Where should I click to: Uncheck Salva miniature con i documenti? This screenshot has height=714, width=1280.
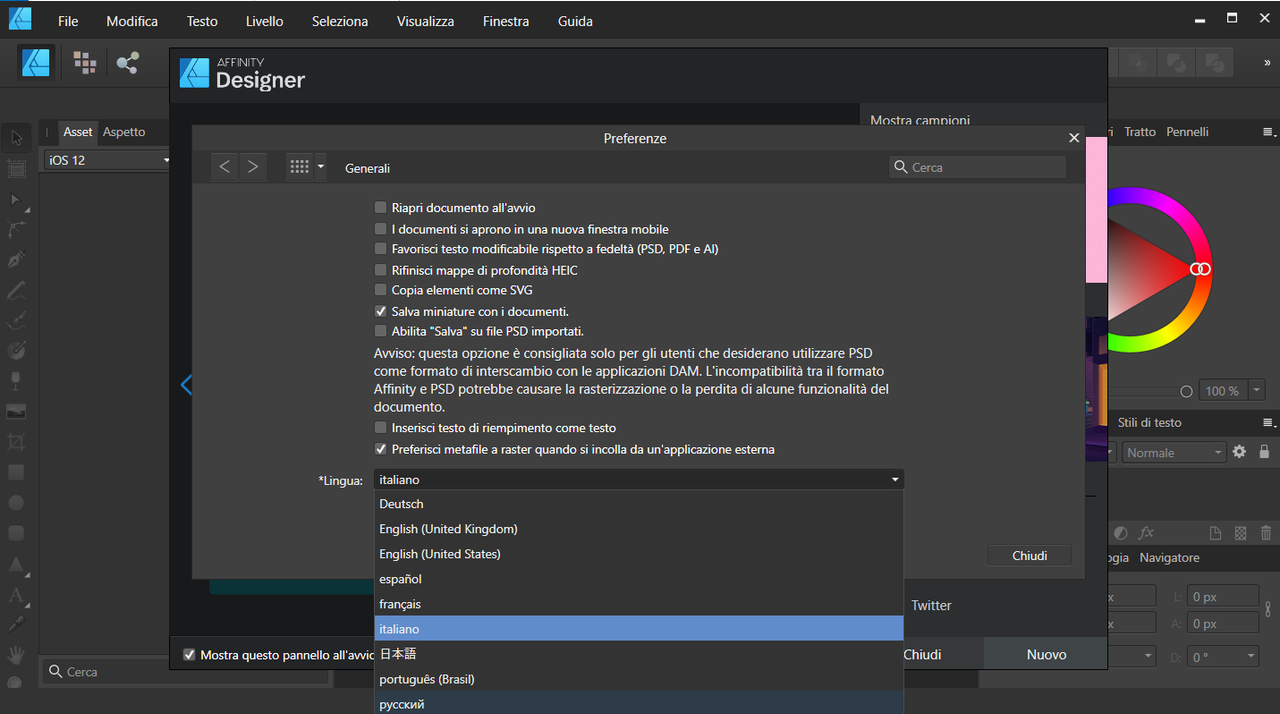coord(380,311)
